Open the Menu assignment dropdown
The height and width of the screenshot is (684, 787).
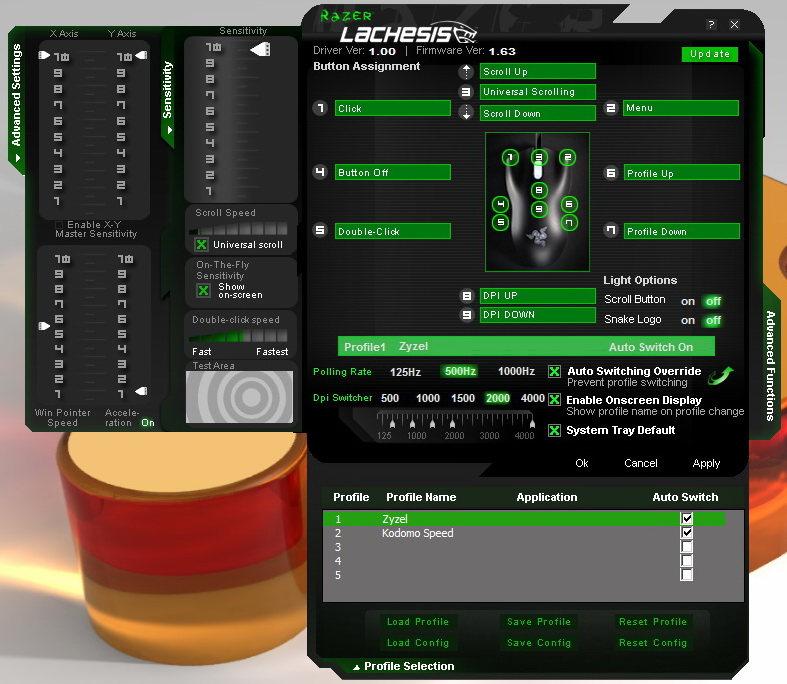coord(681,108)
